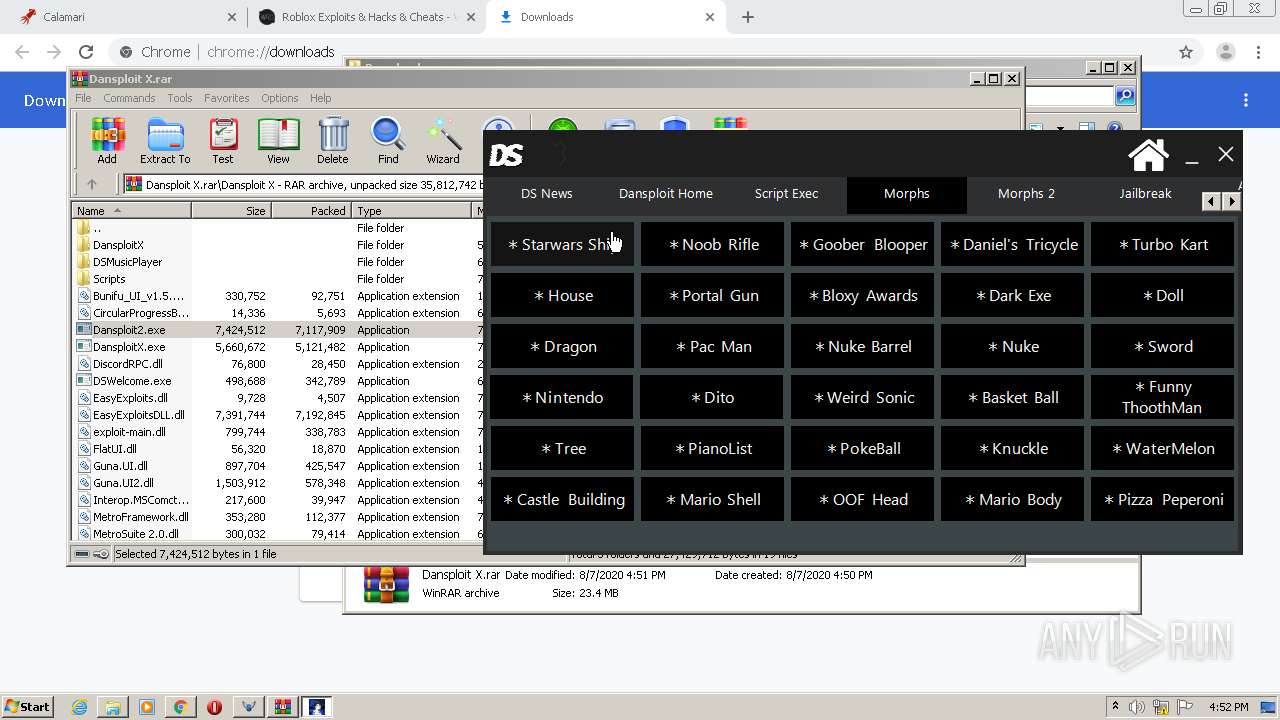Viewport: 1280px width, 720px height.
Task: Click the Pizza Peperoni morph button
Action: (1162, 499)
